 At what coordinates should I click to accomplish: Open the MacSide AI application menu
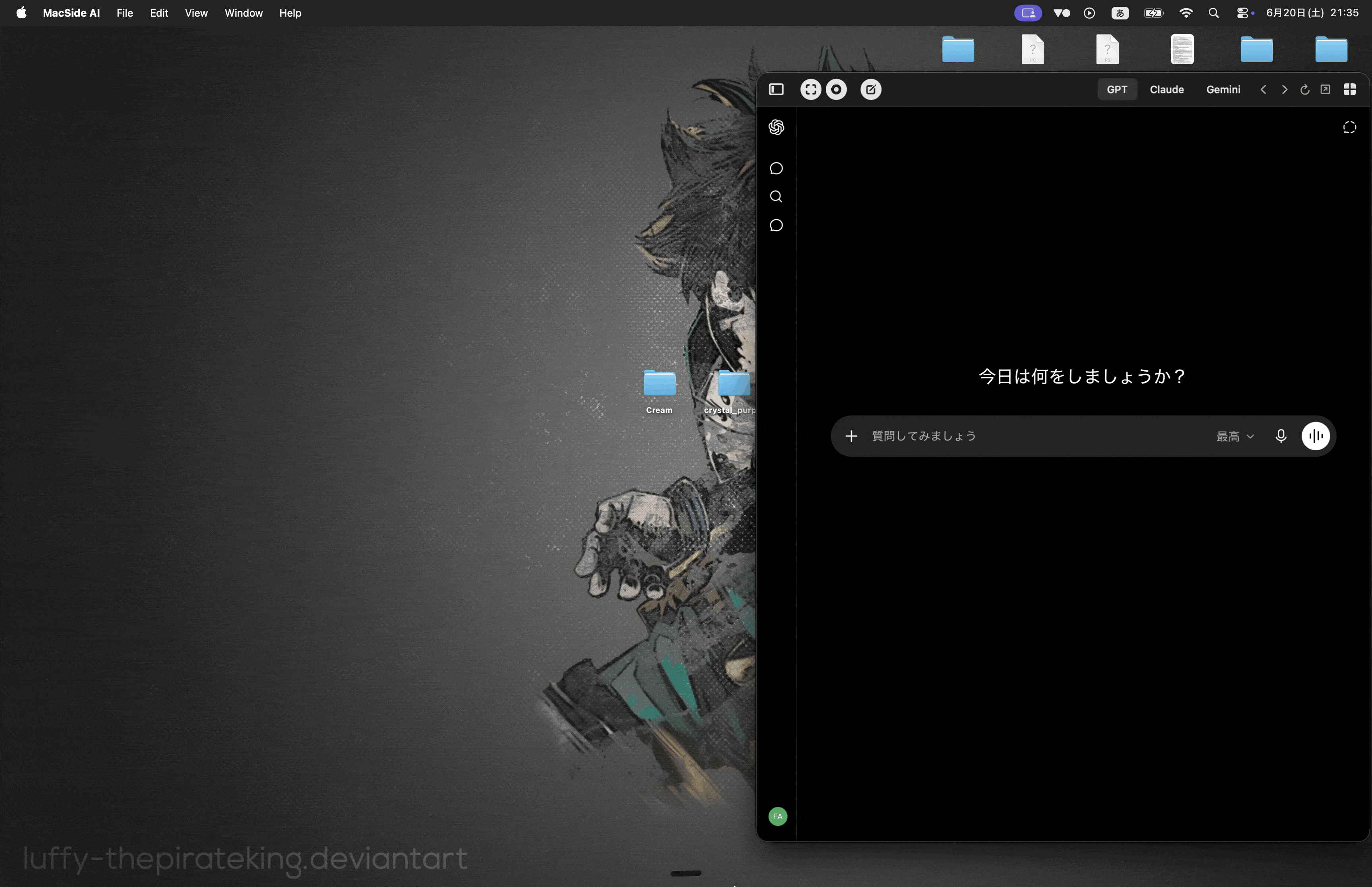pyautogui.click(x=71, y=13)
